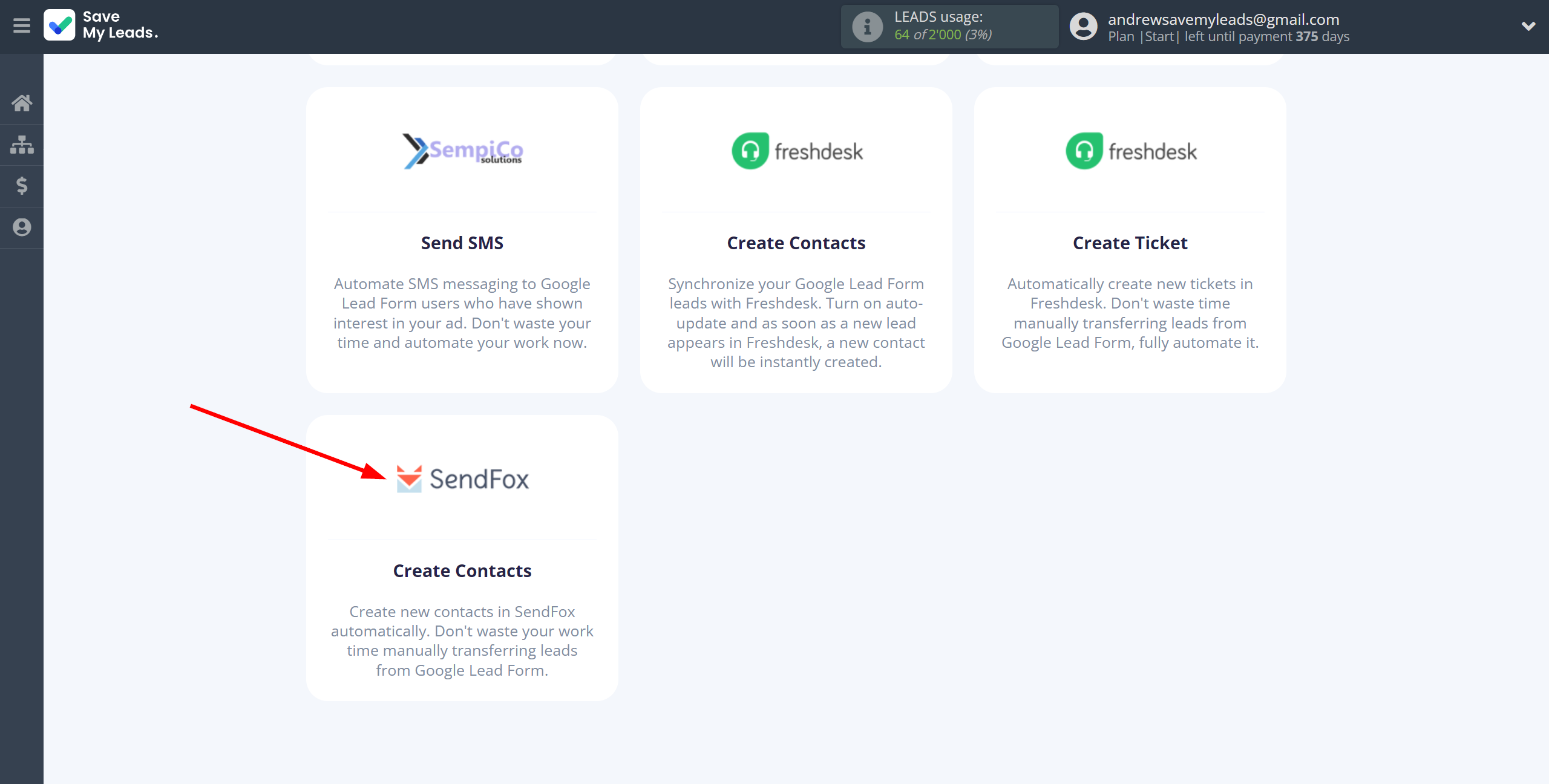Image resolution: width=1549 pixels, height=784 pixels.
Task: Click the plan Start payment info text
Action: click(1228, 36)
